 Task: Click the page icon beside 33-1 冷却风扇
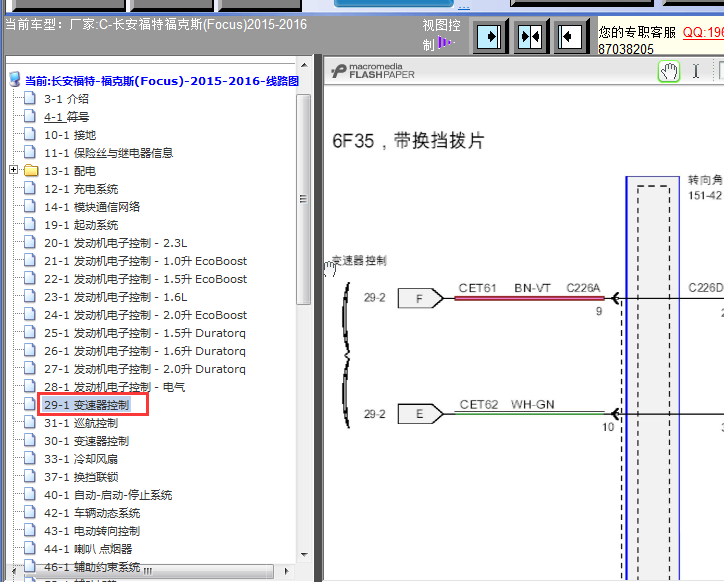(30, 459)
